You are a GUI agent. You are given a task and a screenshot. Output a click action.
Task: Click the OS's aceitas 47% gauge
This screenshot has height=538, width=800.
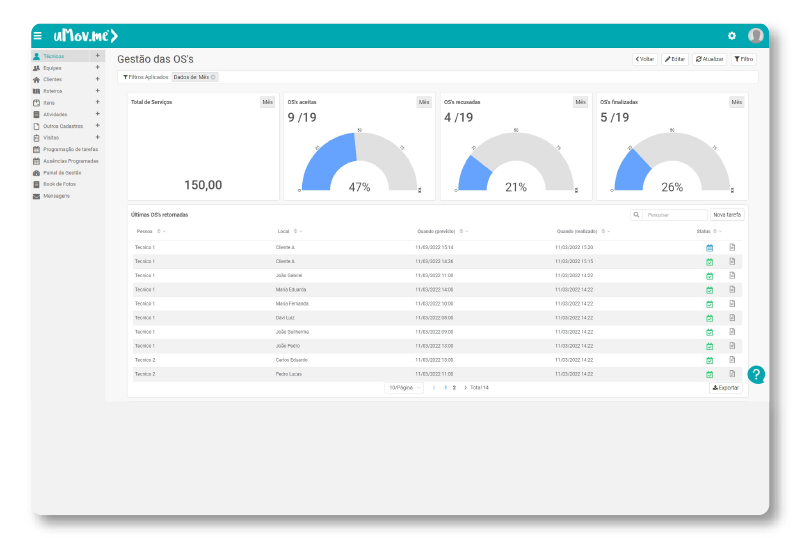tap(358, 165)
